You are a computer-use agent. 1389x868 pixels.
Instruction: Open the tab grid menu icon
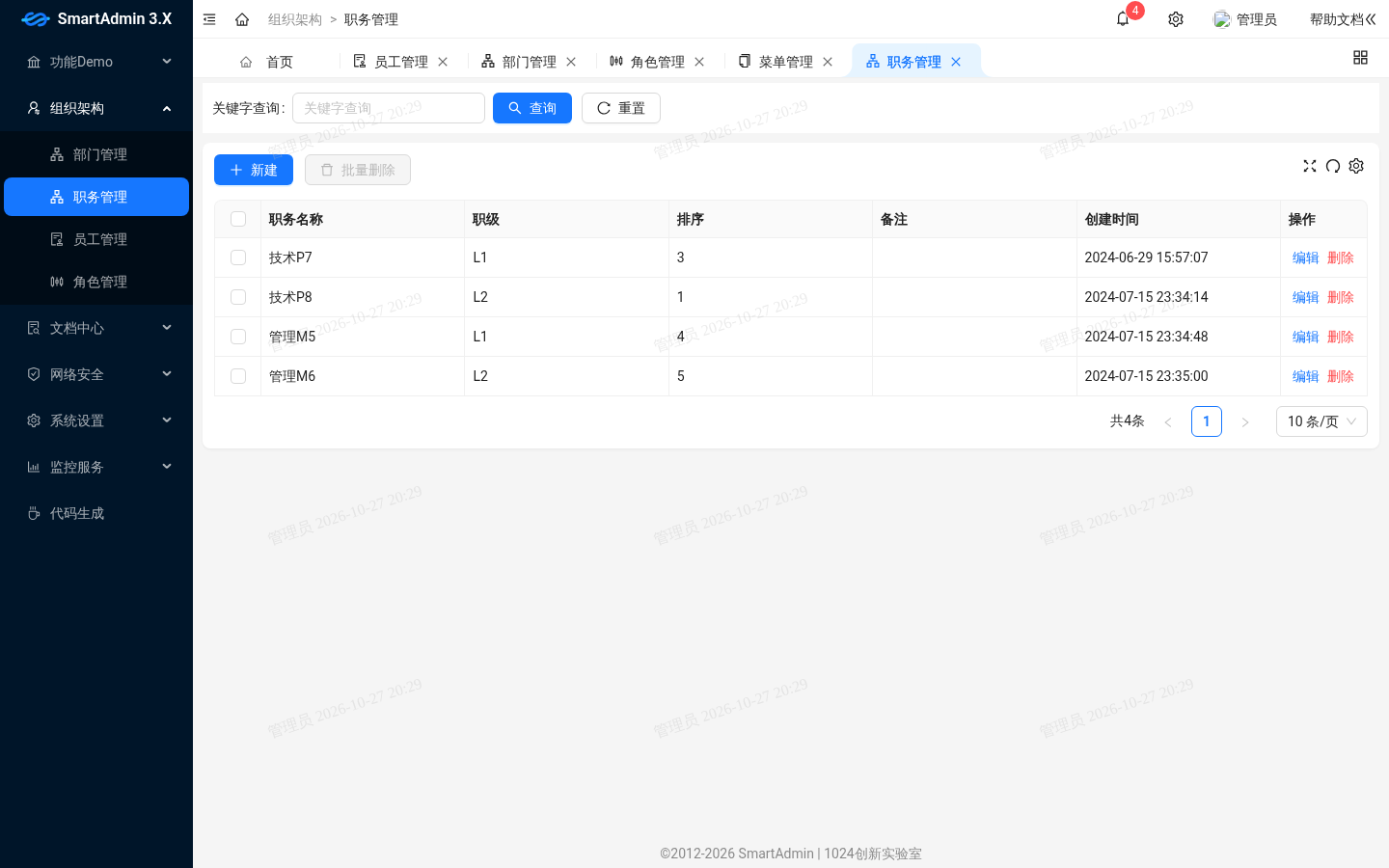[1360, 58]
